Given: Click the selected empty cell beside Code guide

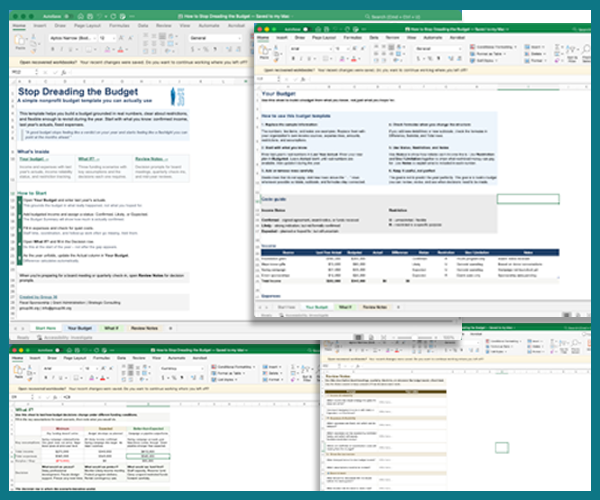Looking at the screenshot, I should [528, 199].
